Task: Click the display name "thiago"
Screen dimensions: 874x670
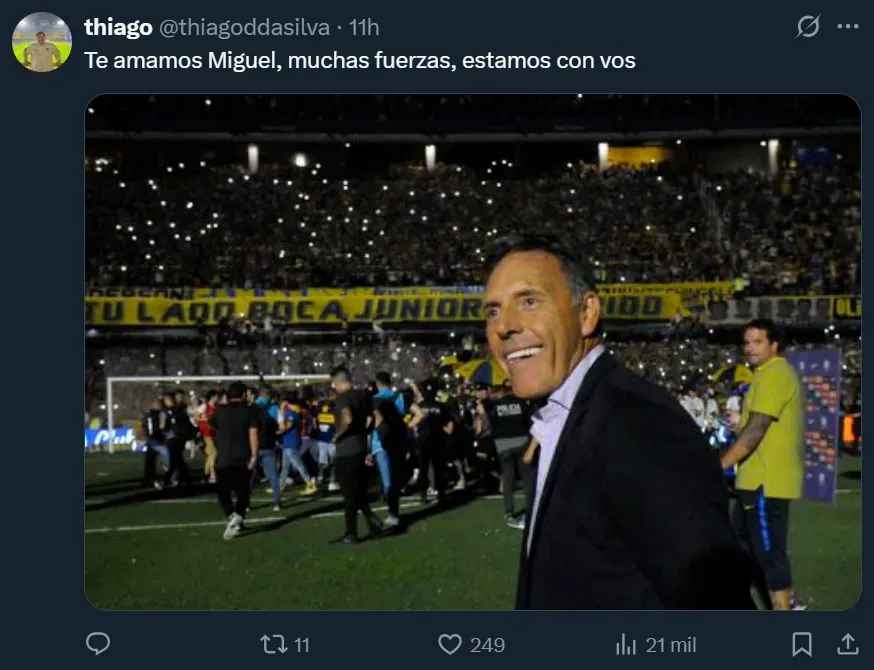Action: [116, 27]
